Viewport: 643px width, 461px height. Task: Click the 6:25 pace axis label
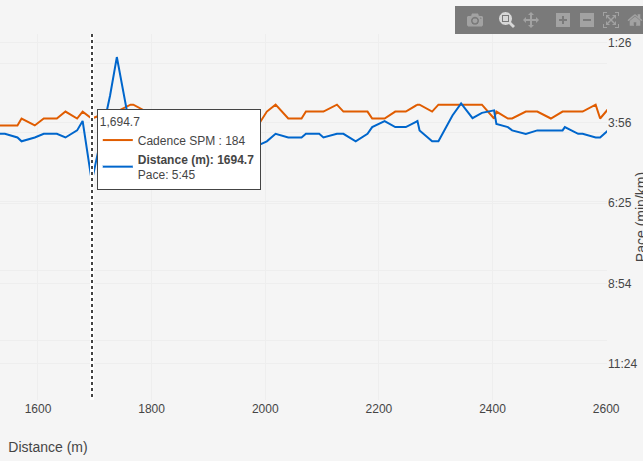click(x=620, y=203)
